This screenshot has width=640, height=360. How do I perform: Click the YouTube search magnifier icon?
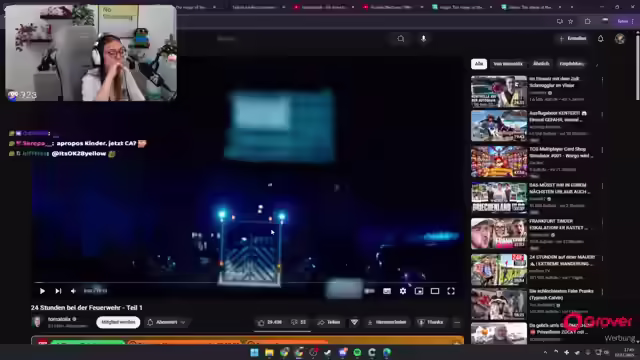(x=401, y=39)
